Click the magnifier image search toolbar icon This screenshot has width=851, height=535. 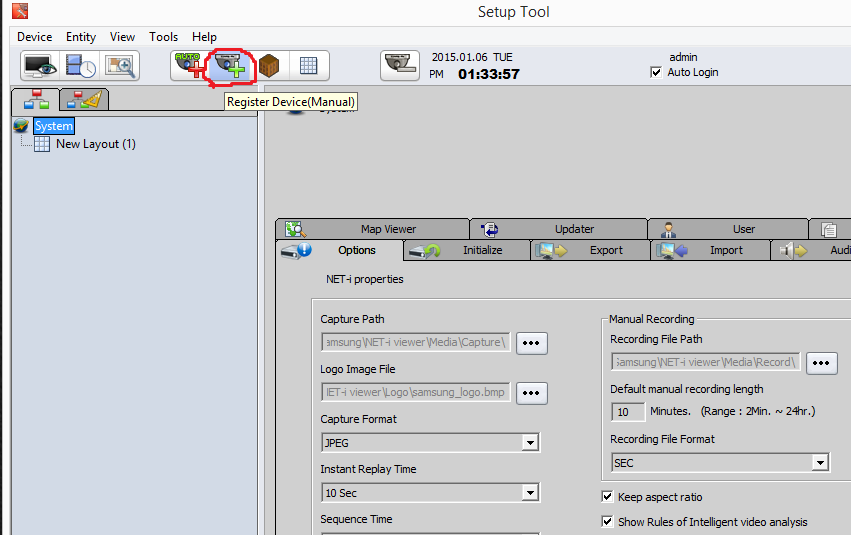120,66
